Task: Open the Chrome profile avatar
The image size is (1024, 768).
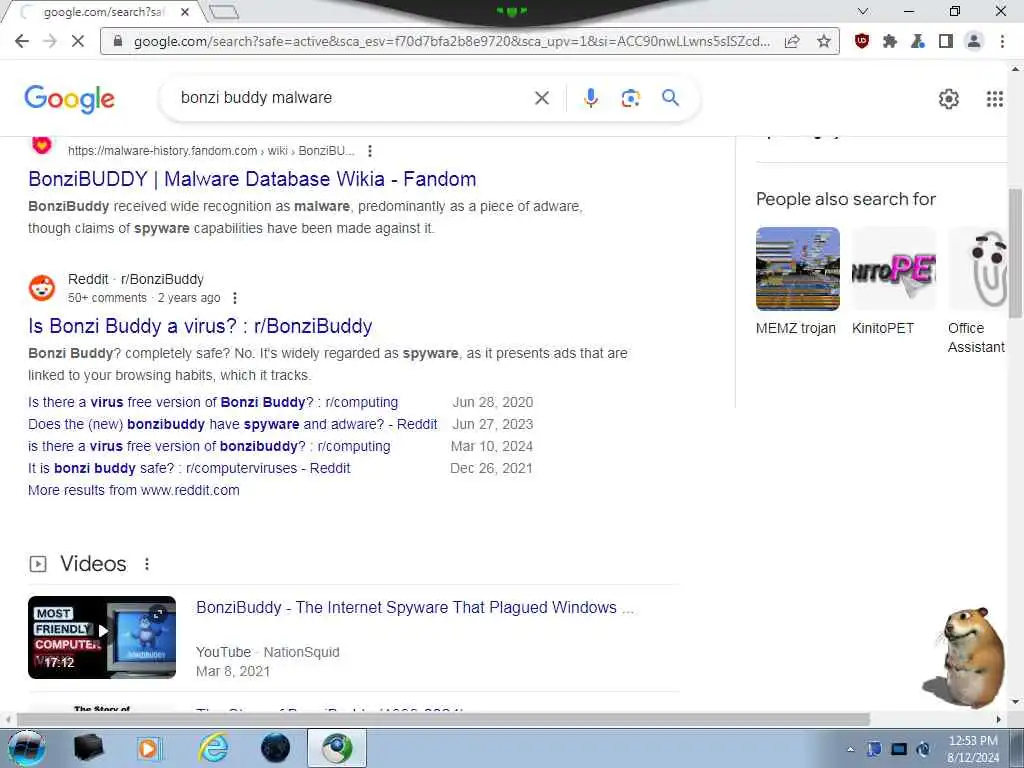Action: 974,41
